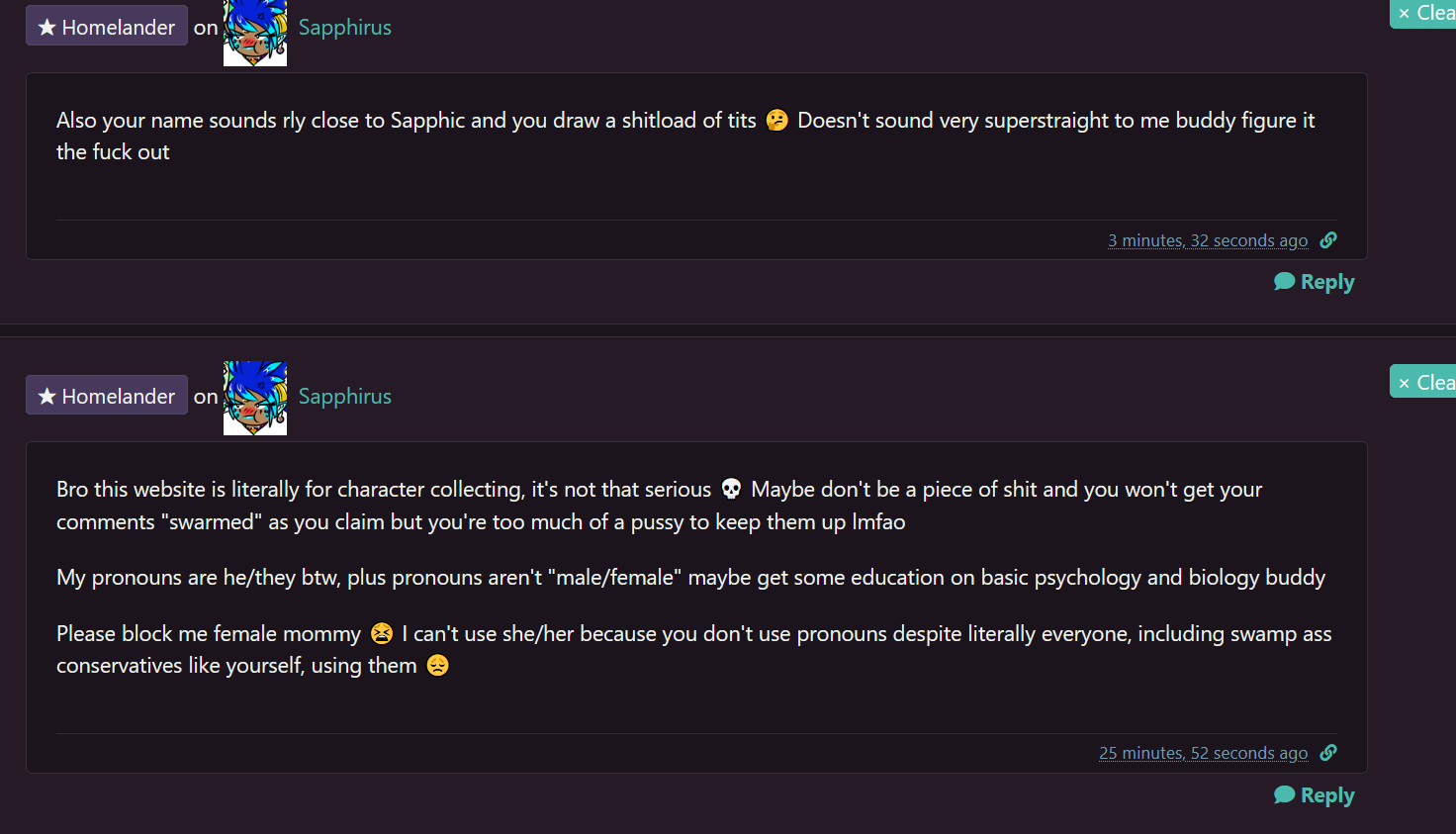Visit the Sapphirus profile link on the lower comment
1456x834 pixels.
(x=345, y=396)
